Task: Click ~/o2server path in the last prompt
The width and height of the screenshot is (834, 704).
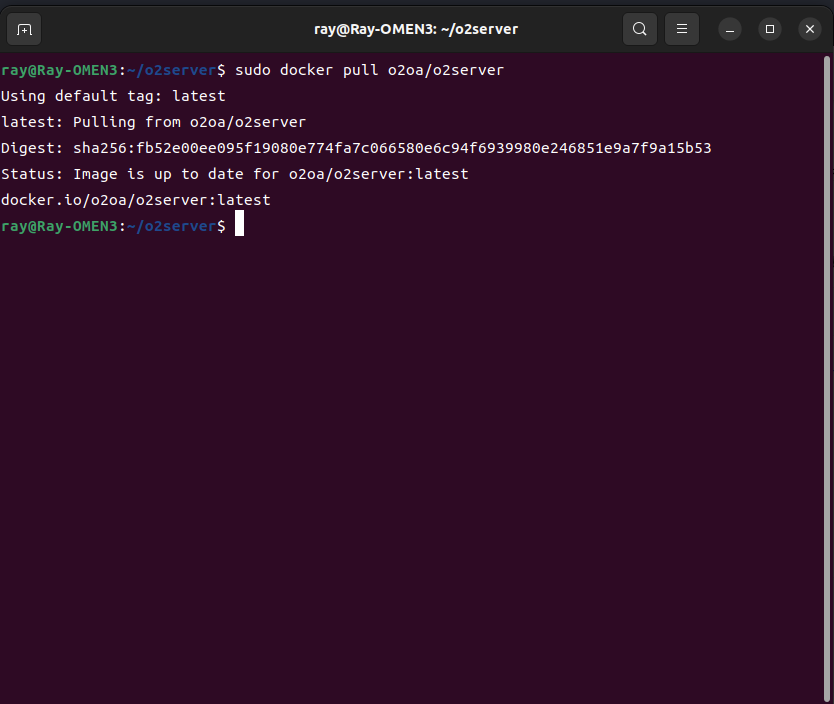Action: coord(172,226)
